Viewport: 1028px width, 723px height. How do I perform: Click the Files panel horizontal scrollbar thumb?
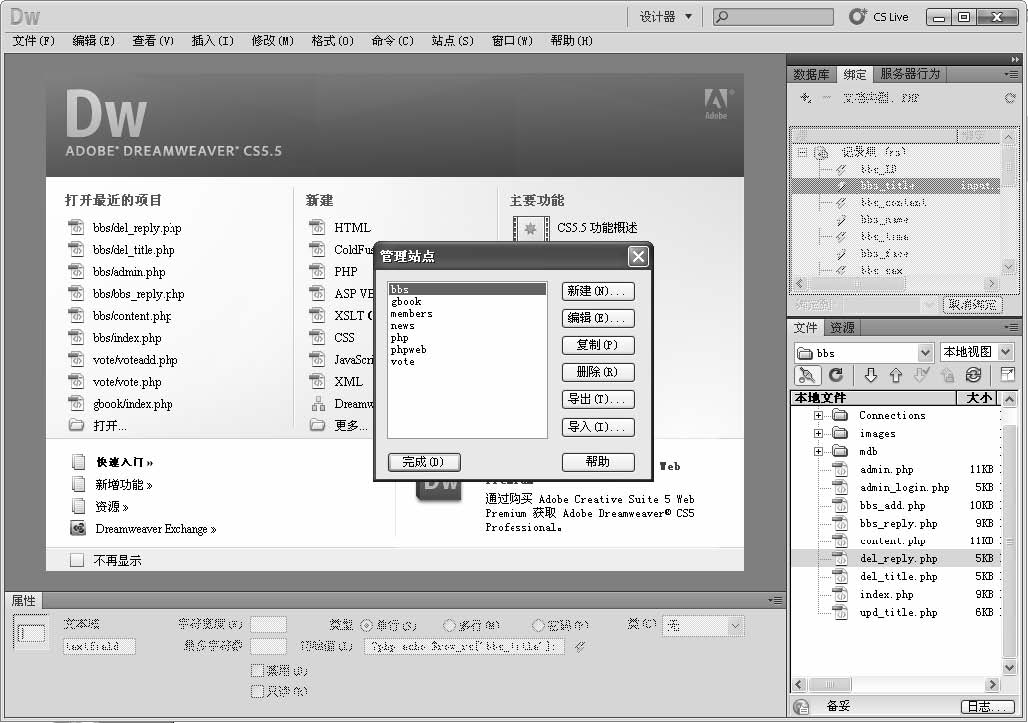point(829,684)
